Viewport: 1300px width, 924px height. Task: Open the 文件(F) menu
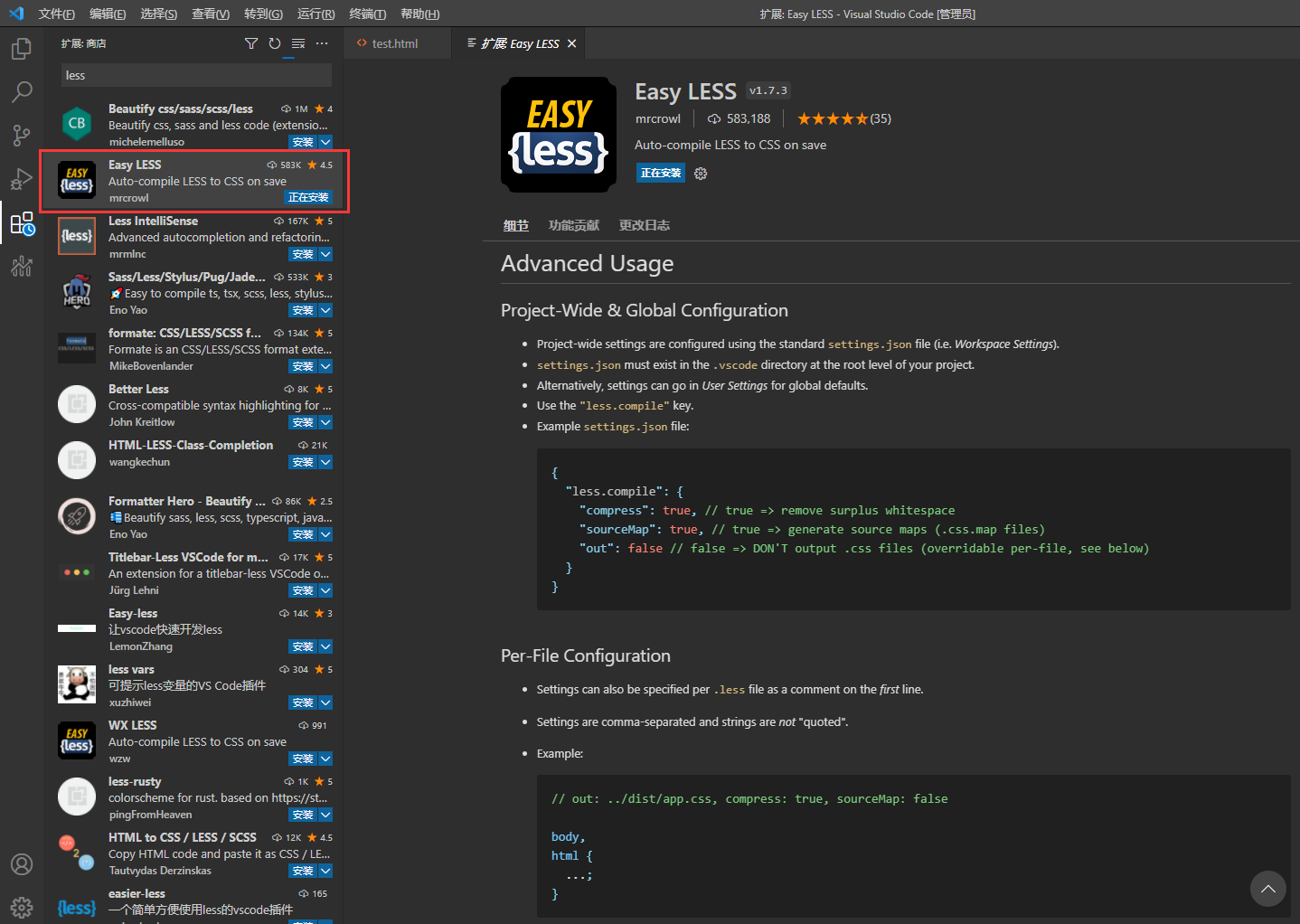[x=57, y=14]
